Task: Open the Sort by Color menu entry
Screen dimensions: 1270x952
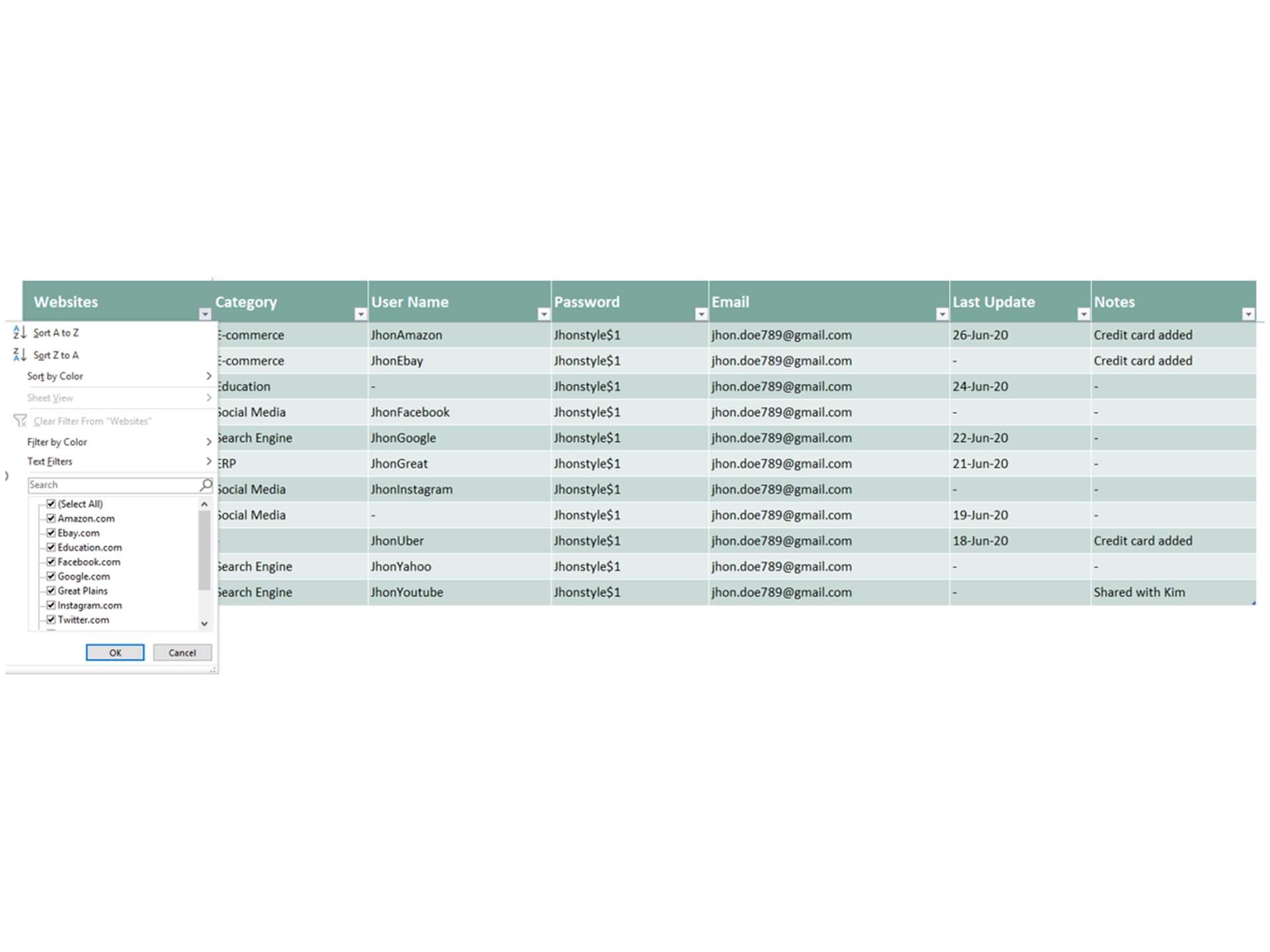Action: tap(111, 376)
